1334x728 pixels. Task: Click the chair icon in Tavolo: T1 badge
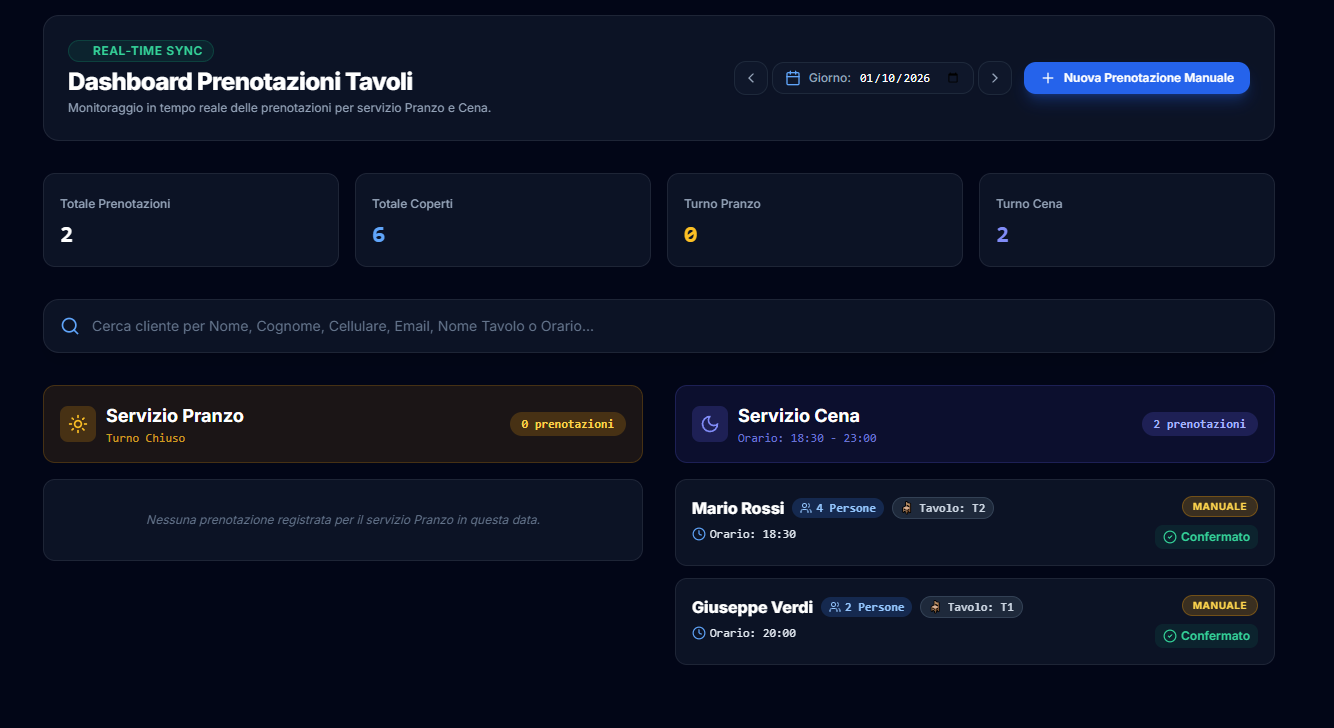click(935, 607)
